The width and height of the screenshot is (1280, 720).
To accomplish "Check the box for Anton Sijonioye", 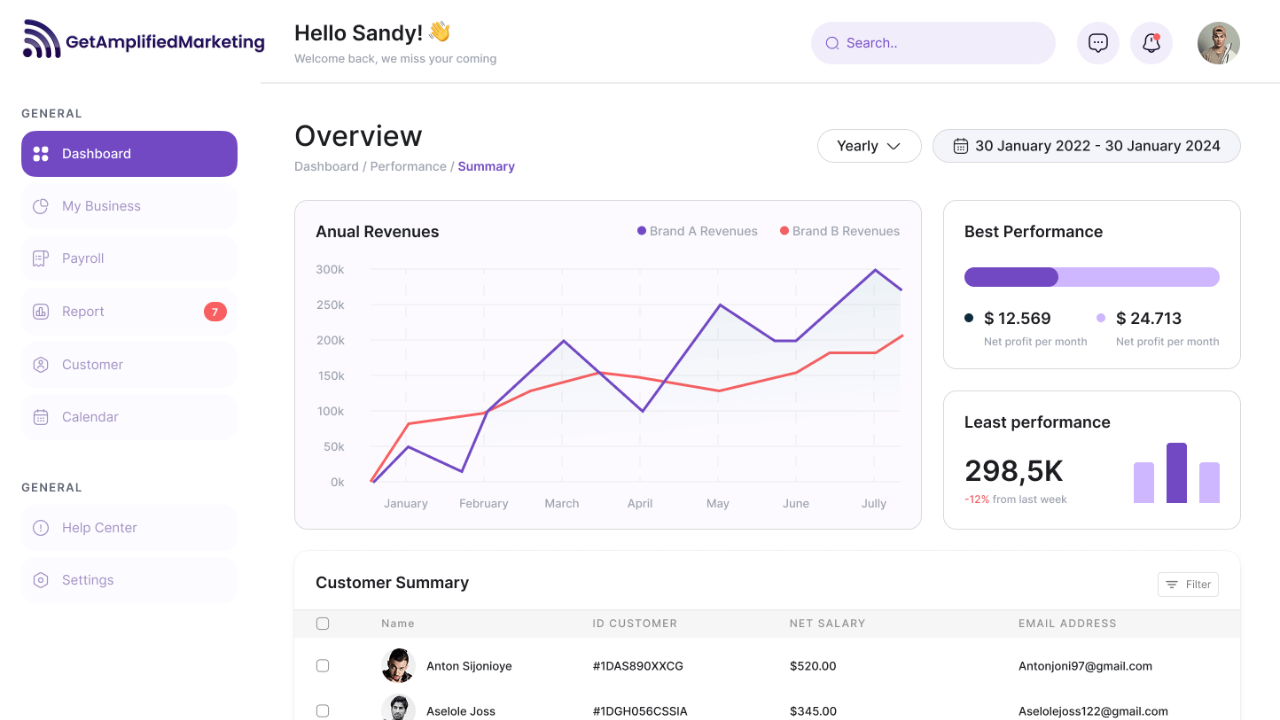I will (x=322, y=665).
